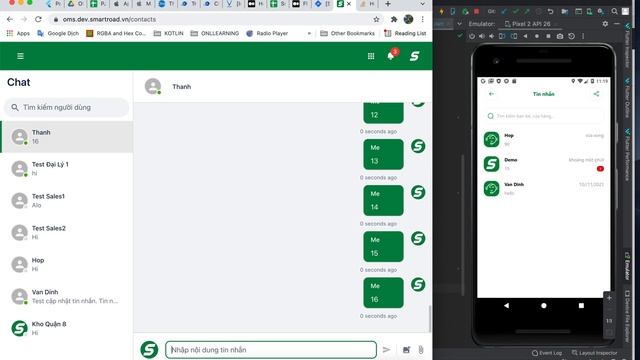The width and height of the screenshot is (640, 360).
Task: Take emulator screenshot with camera icon
Action: (560, 36)
